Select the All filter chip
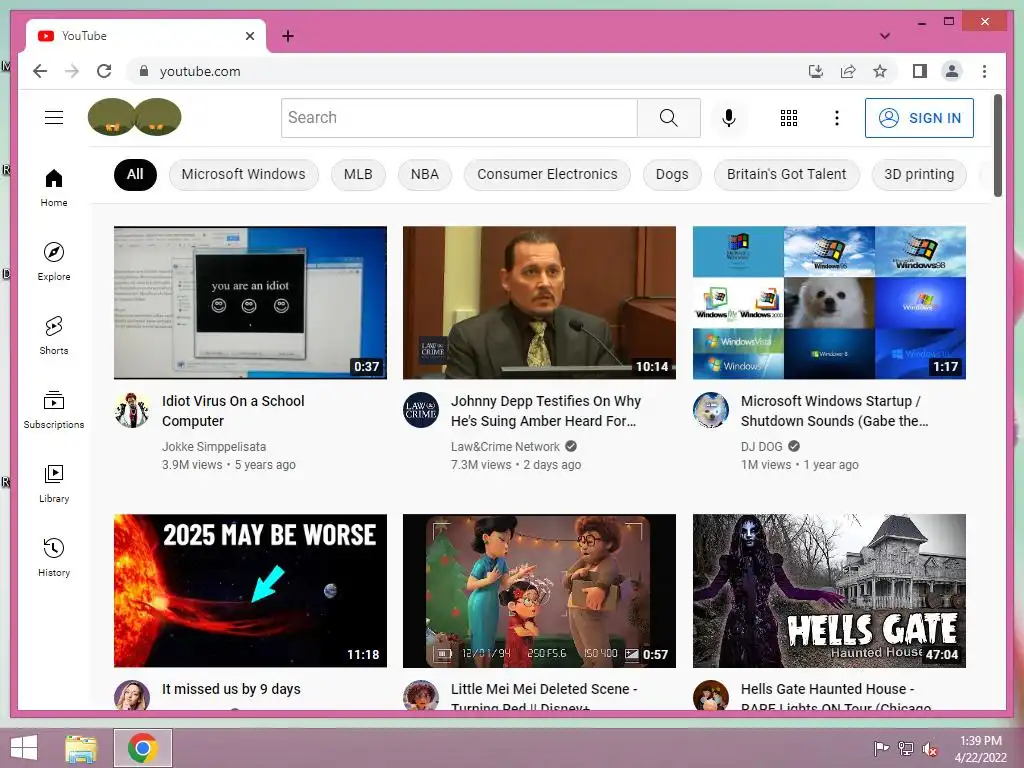Viewport: 1024px width, 768px height. coord(135,174)
